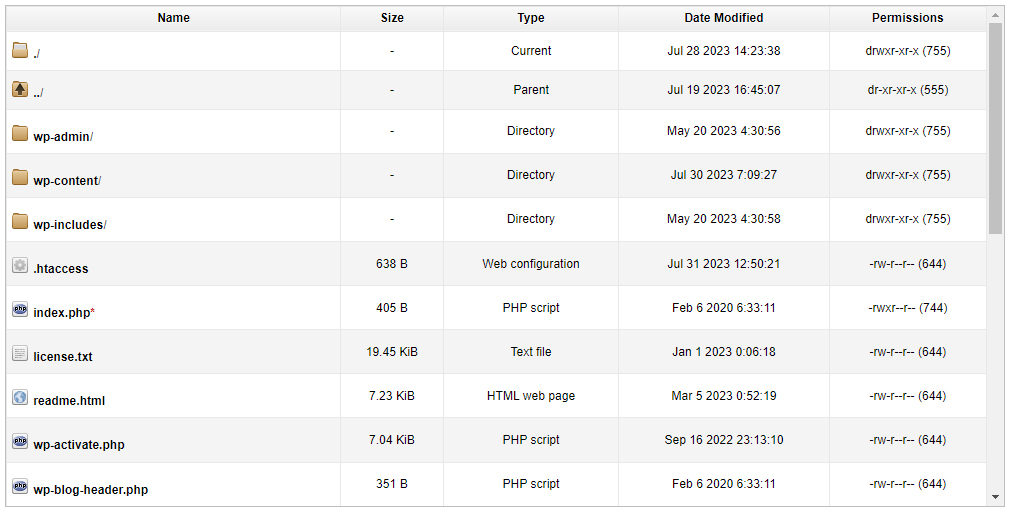Image resolution: width=1010 pixels, height=511 pixels.
Task: Click the 405 B size value
Action: pos(392,308)
